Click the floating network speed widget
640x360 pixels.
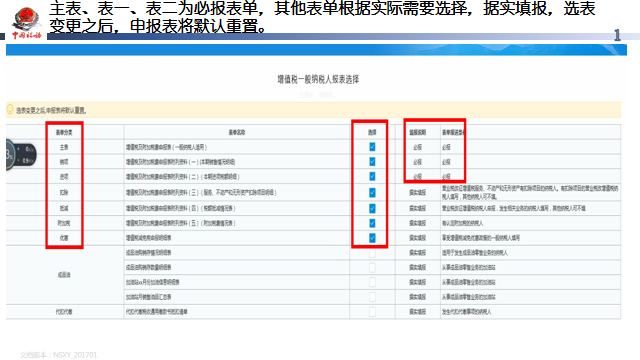click(x=21, y=155)
